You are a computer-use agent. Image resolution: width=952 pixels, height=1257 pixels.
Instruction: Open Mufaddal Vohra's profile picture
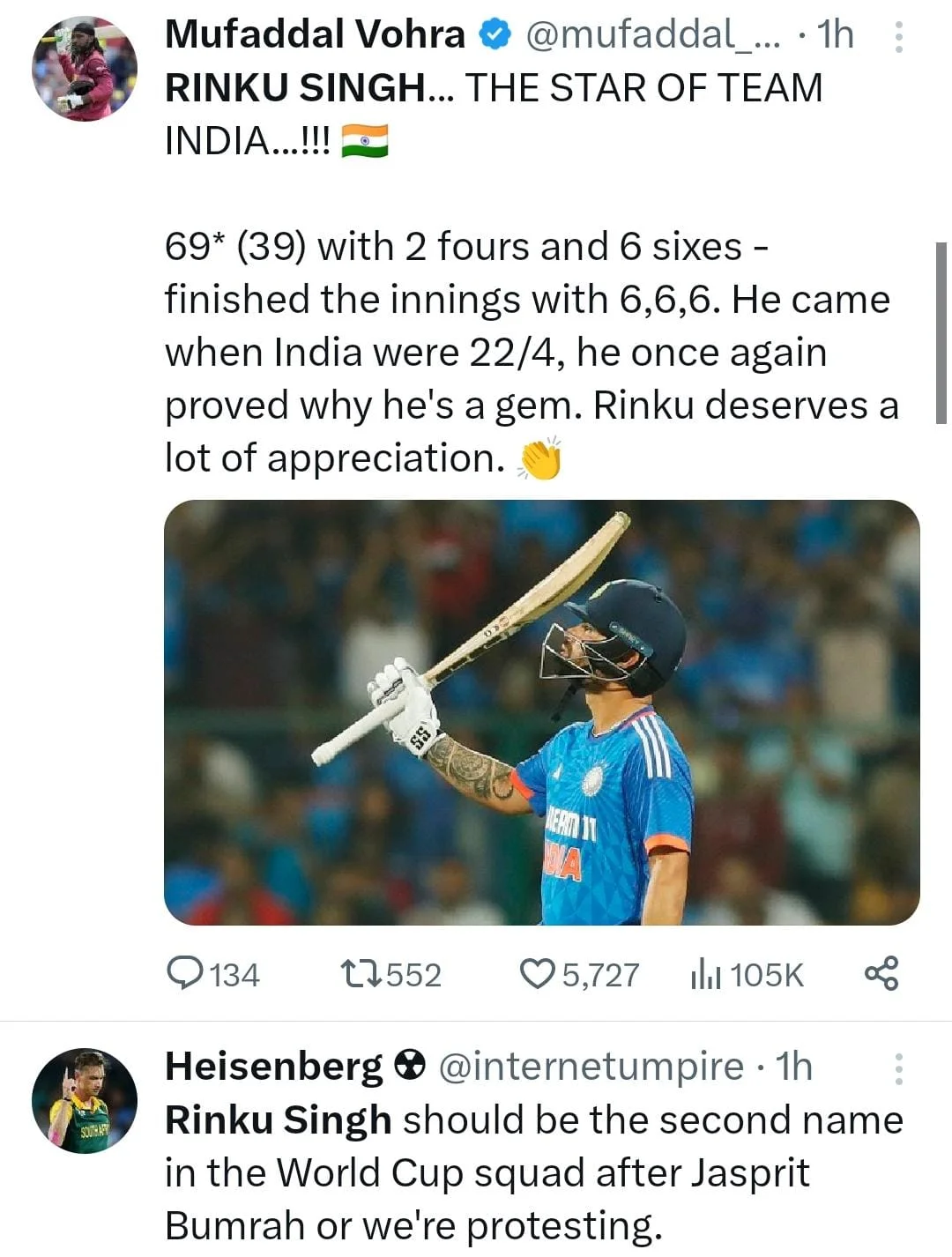[x=85, y=69]
